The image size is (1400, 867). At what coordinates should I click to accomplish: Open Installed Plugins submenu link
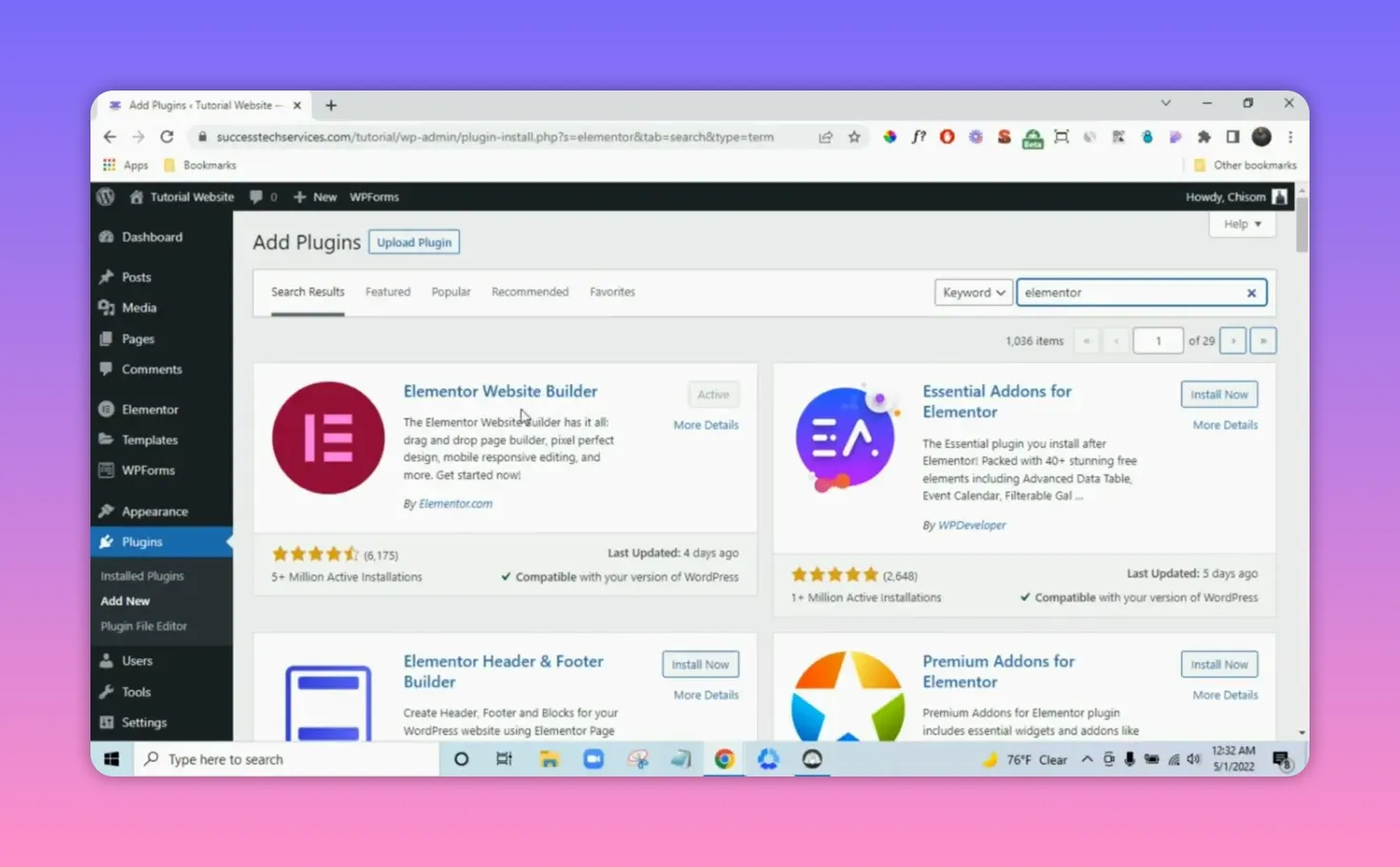tap(142, 576)
